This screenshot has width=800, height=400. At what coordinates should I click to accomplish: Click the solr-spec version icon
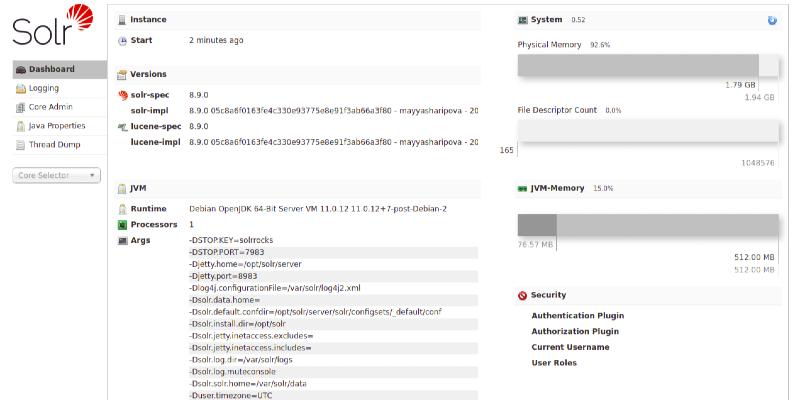(122, 95)
